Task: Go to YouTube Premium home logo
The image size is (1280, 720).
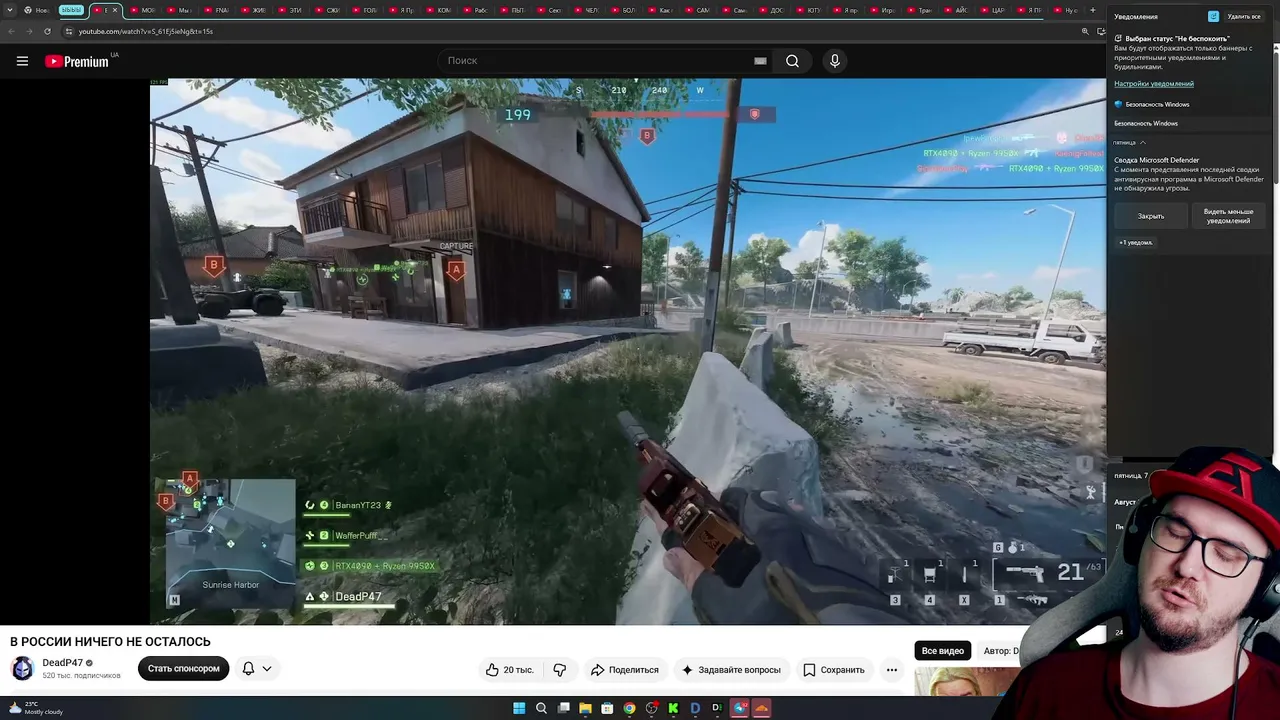Action: point(78,61)
